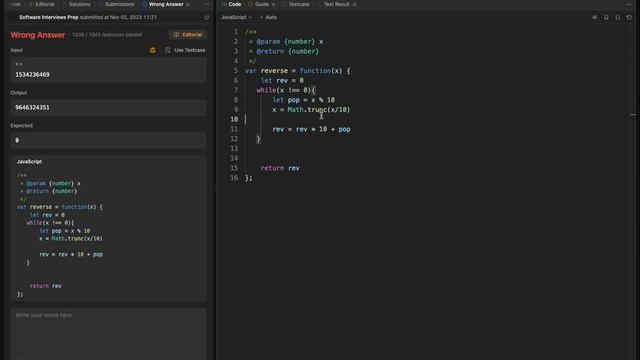Close the Test Result tab
640x360 pixels.
[354, 4]
